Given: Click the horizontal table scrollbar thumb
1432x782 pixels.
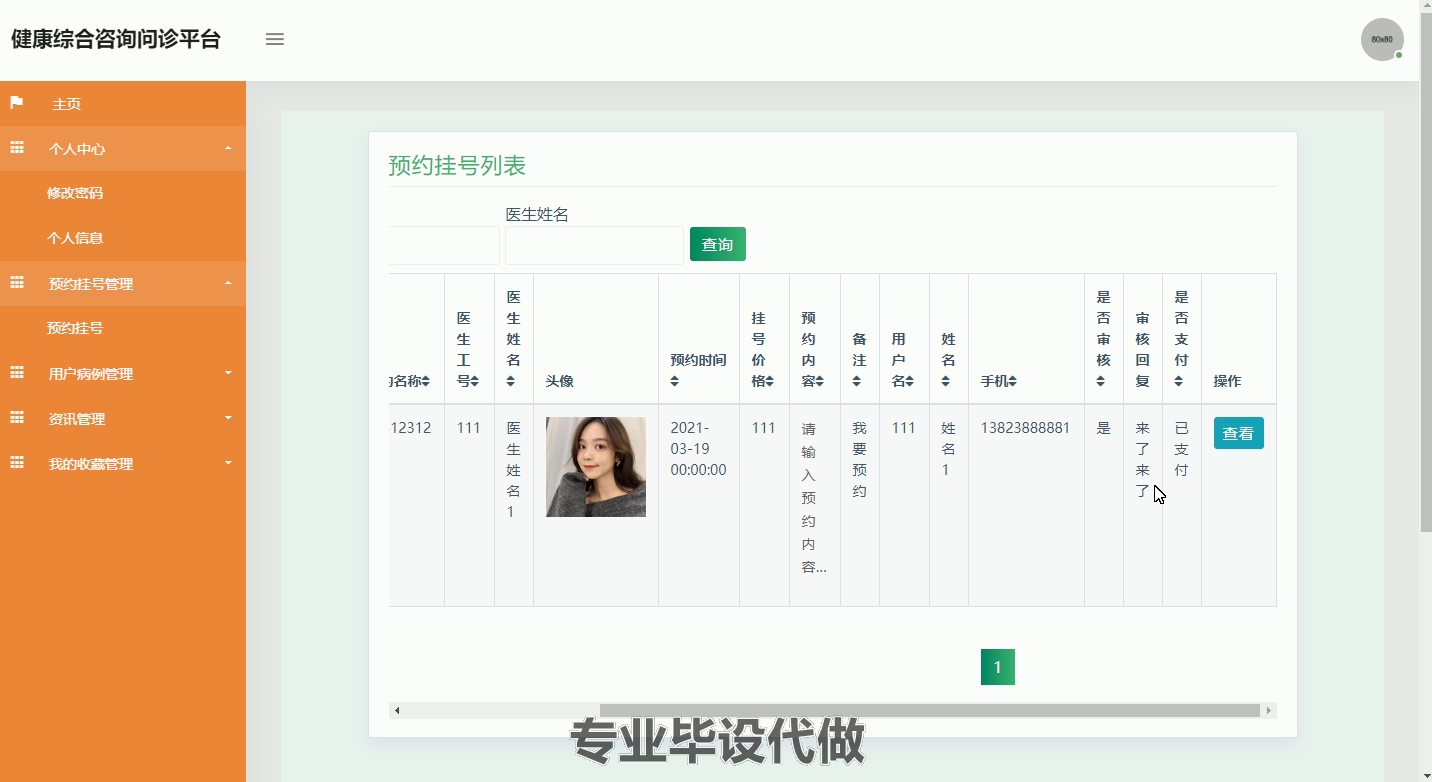Looking at the screenshot, I should [x=930, y=711].
